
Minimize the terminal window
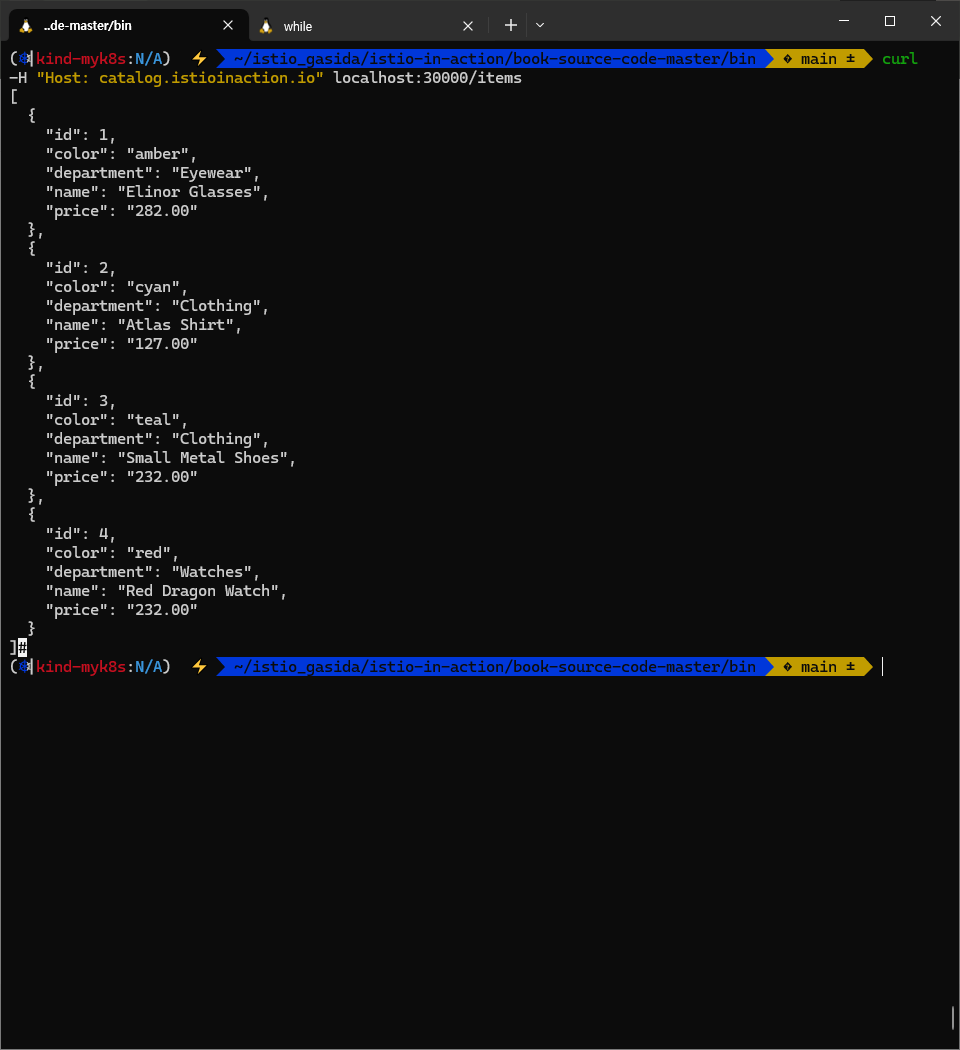coord(844,21)
